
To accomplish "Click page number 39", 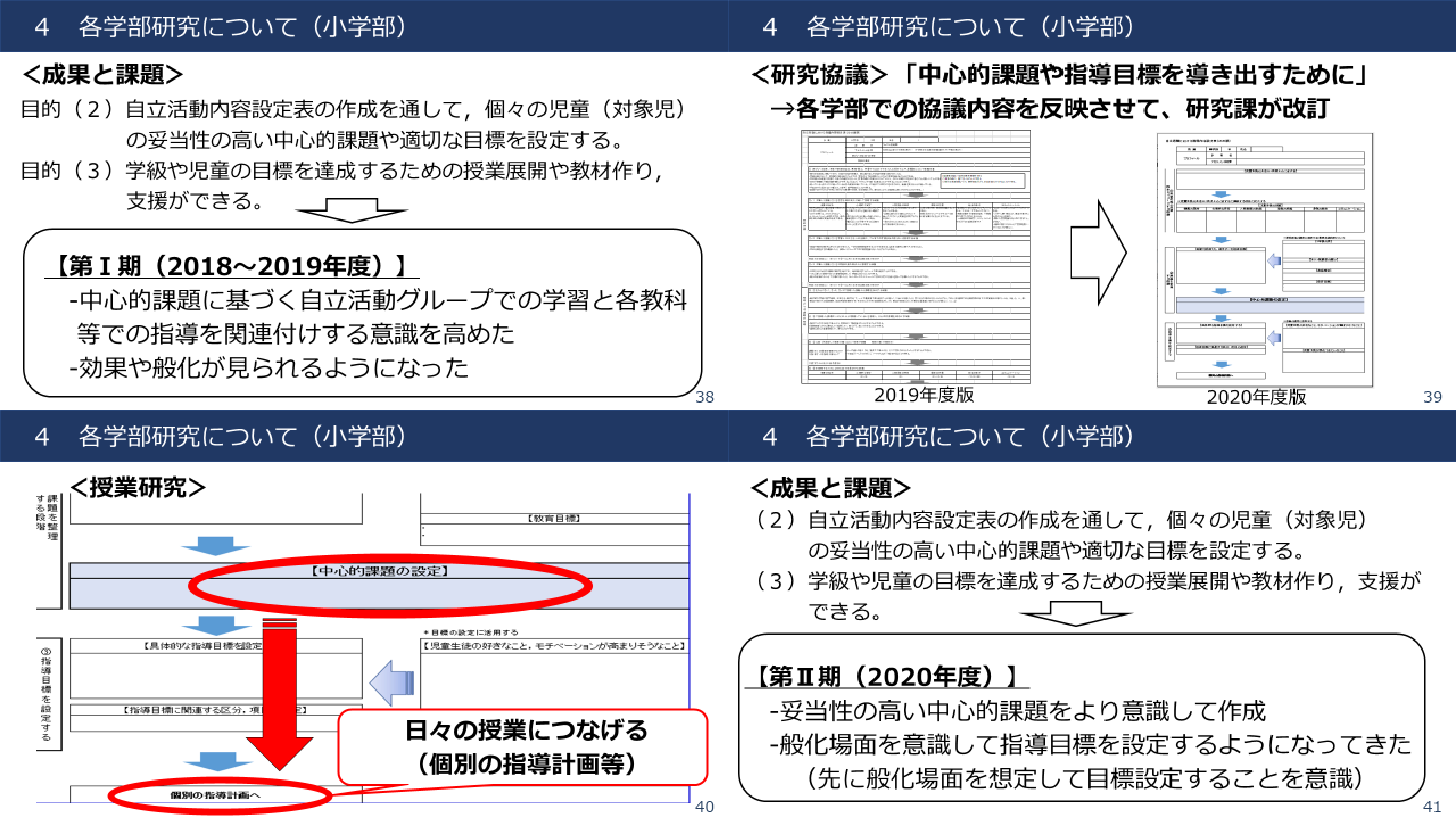I will [x=1432, y=397].
